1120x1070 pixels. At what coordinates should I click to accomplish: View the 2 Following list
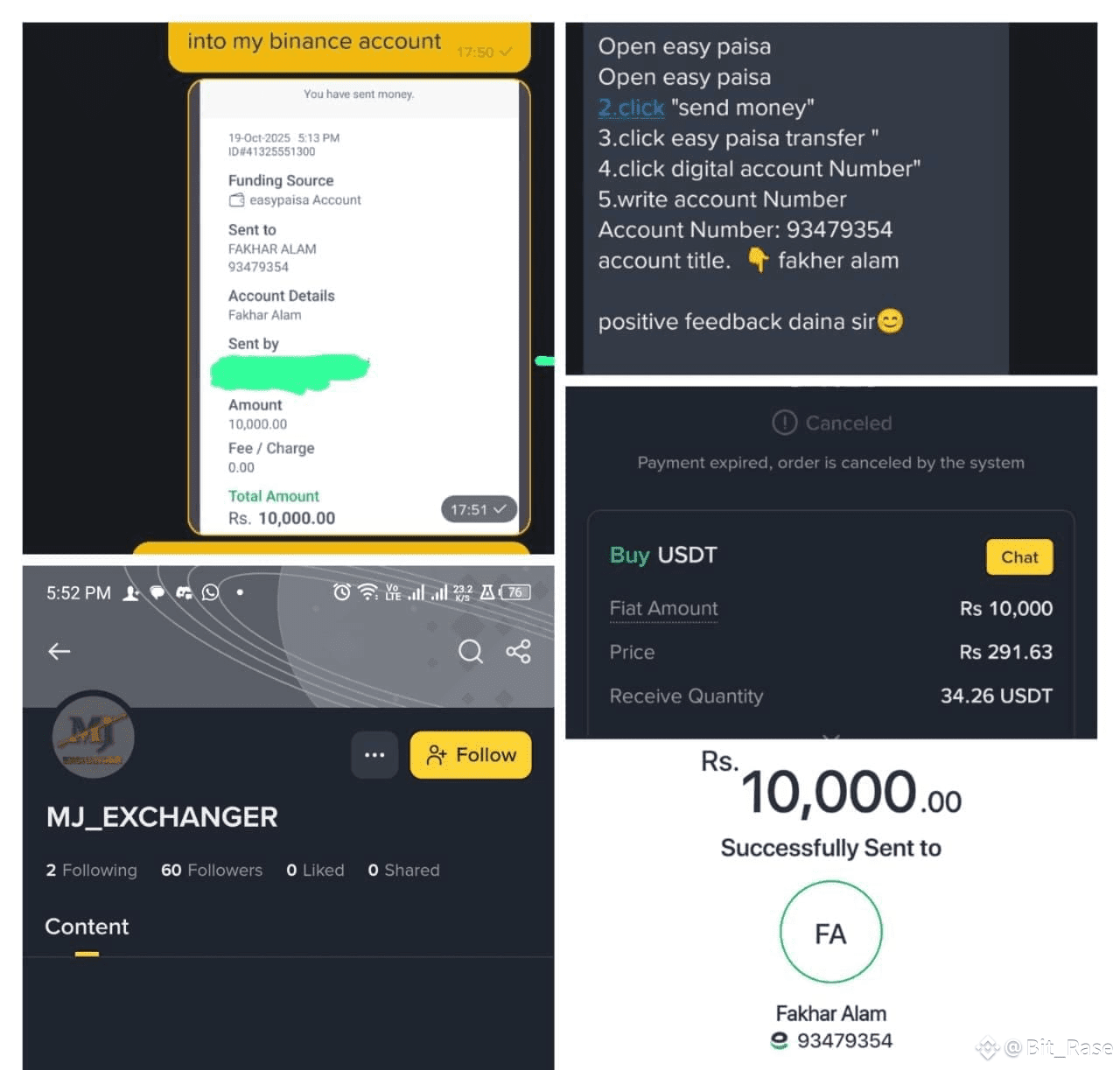pos(92,870)
